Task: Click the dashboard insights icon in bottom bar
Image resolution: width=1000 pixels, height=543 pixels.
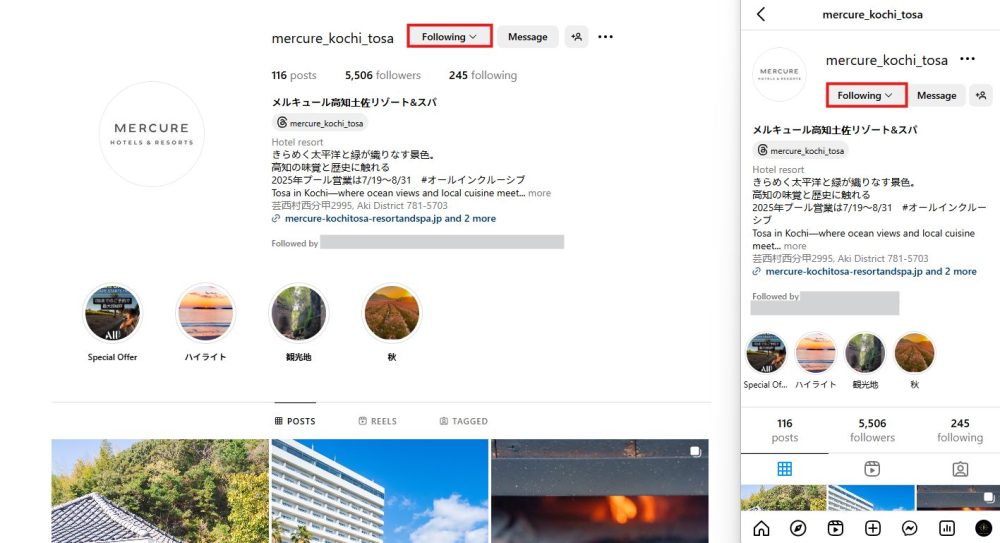Action: 946,528
